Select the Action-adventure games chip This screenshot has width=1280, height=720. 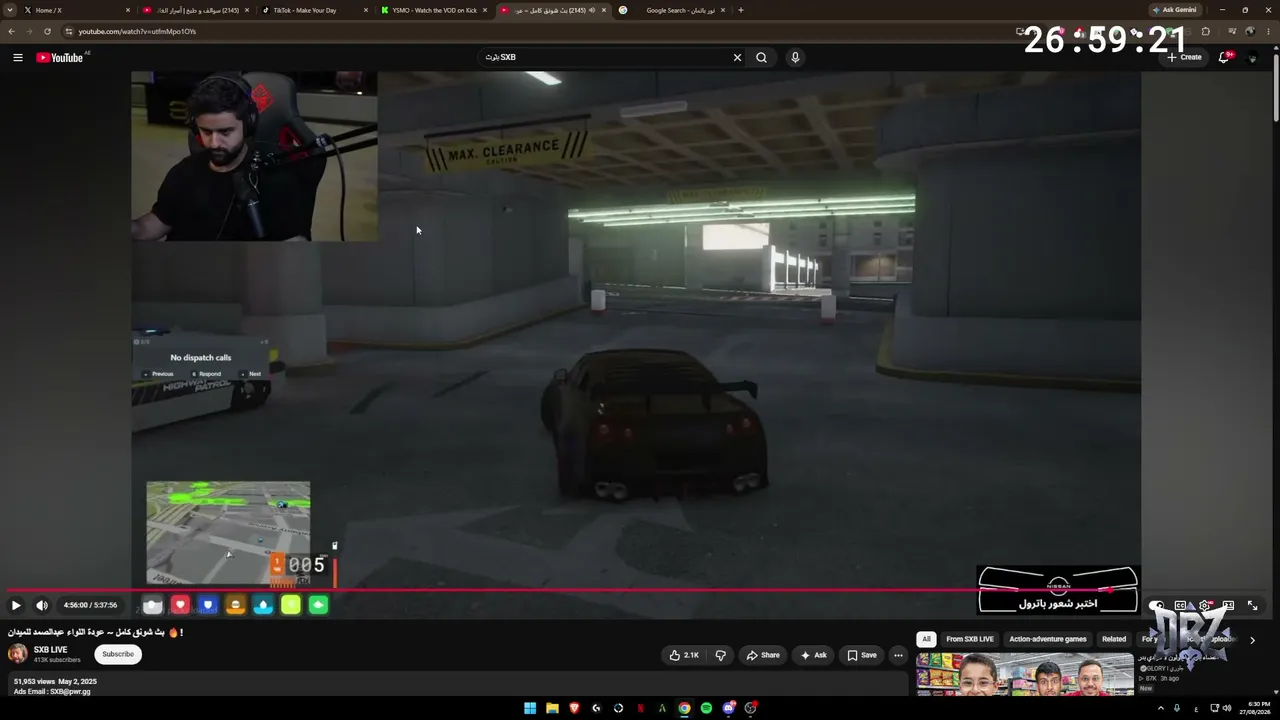pyautogui.click(x=1048, y=639)
